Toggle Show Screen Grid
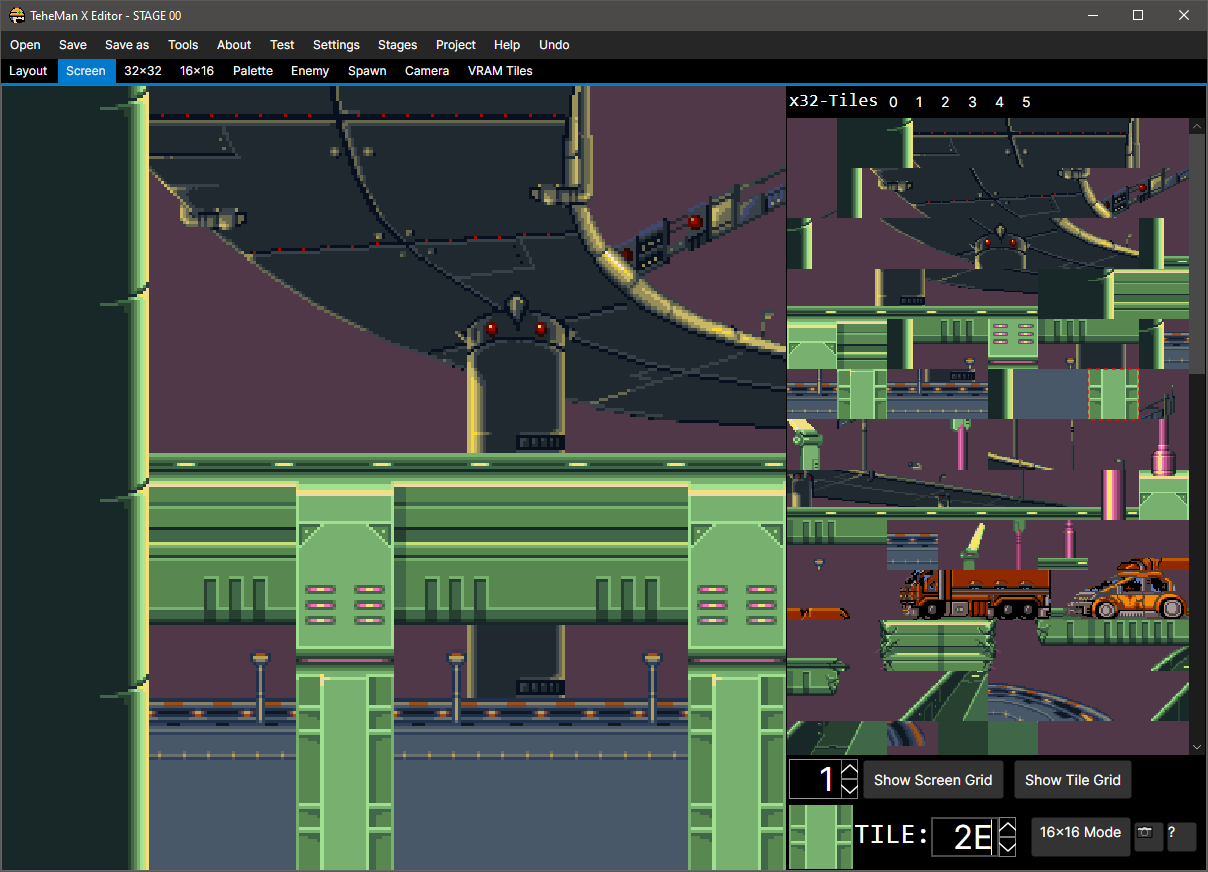Viewport: 1208px width, 872px height. click(x=932, y=780)
